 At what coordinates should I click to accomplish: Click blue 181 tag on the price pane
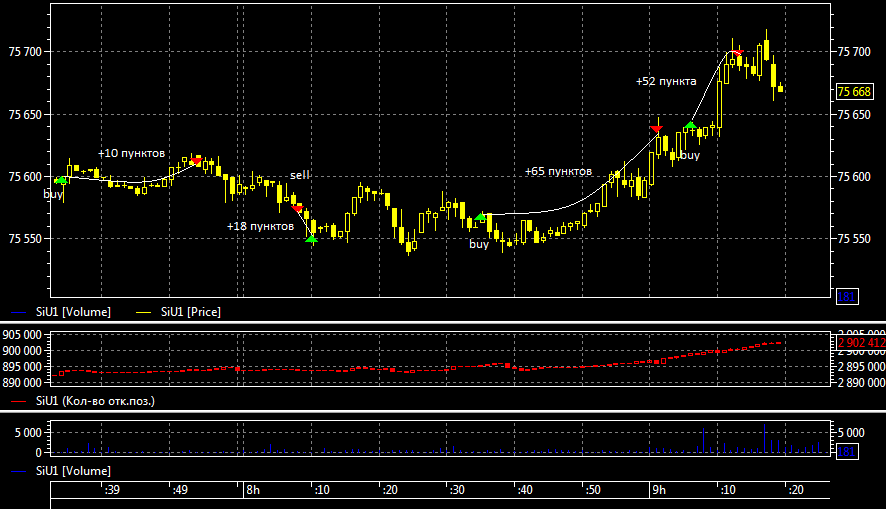(x=846, y=297)
